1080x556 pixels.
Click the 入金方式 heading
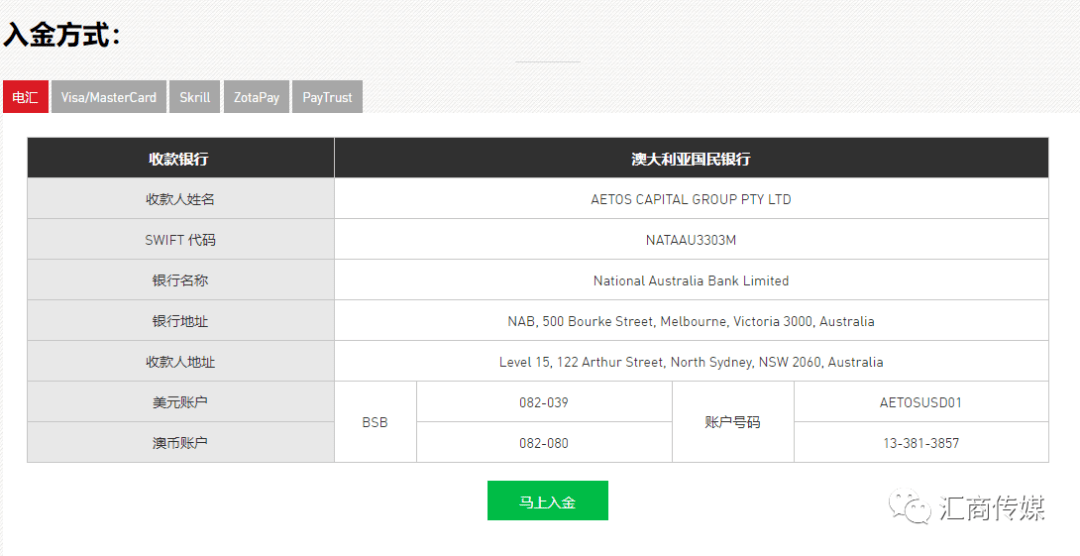(61, 34)
